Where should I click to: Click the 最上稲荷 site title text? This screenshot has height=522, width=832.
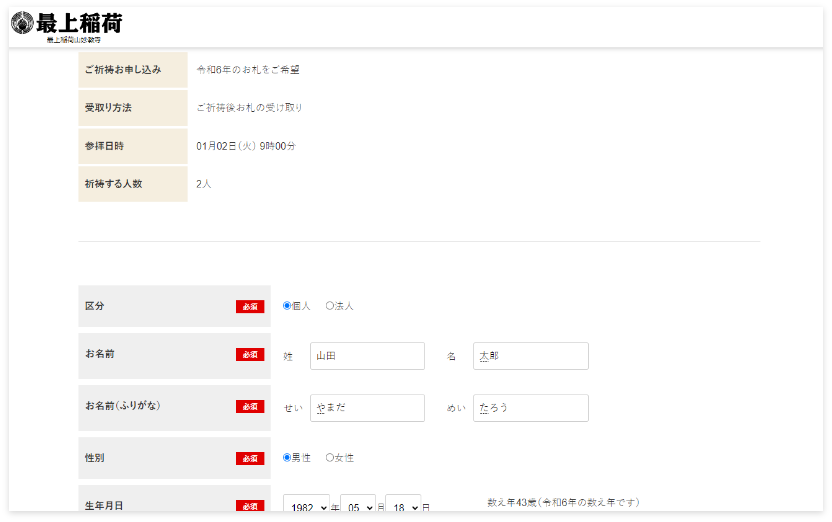80,23
